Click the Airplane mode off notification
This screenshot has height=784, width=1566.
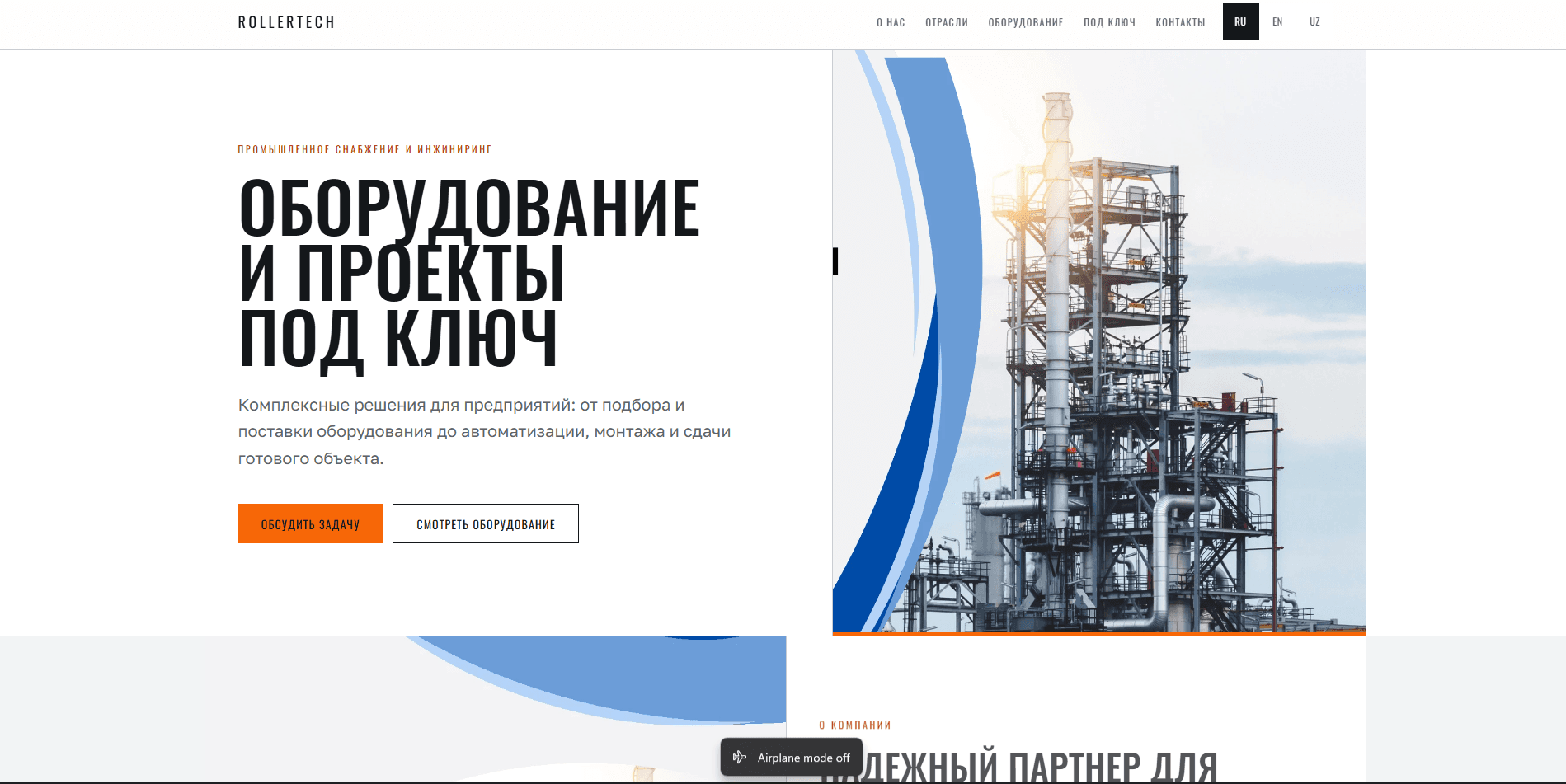tap(792, 757)
